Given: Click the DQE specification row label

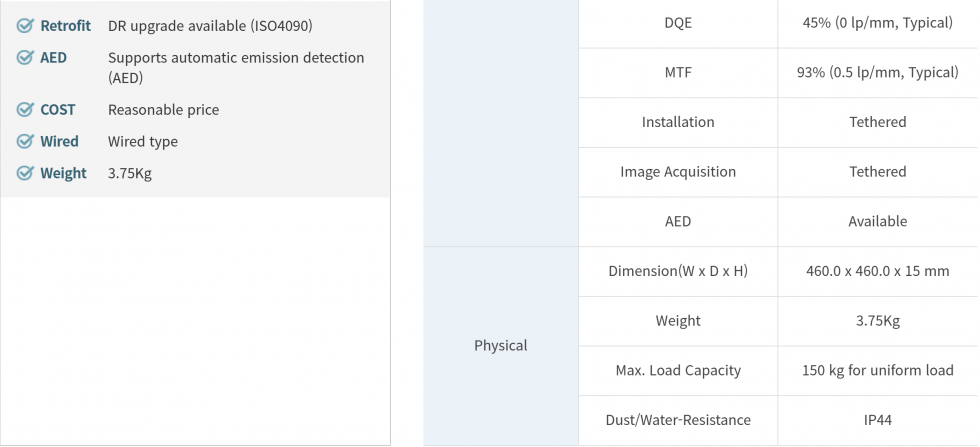Looking at the screenshot, I should [x=678, y=23].
